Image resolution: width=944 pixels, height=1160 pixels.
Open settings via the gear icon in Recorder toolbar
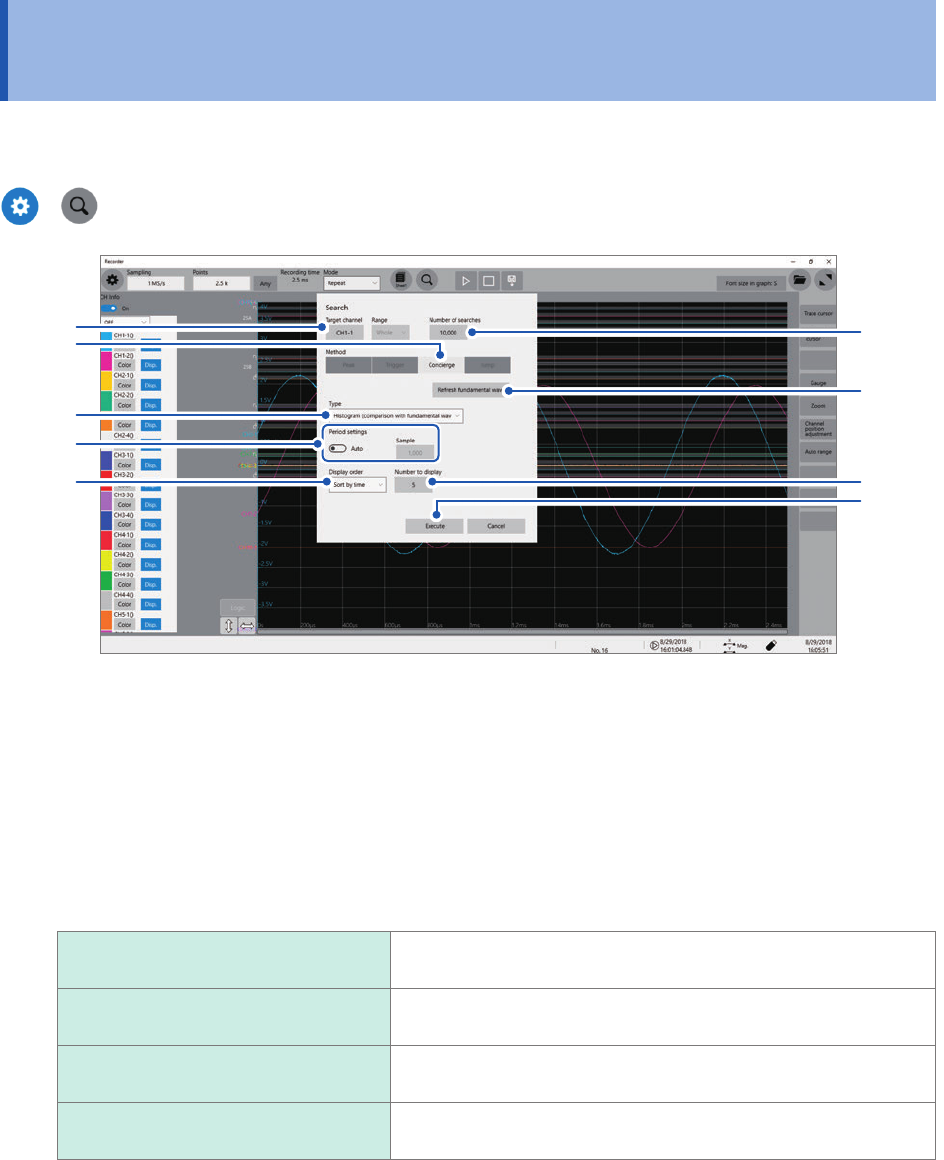pyautogui.click(x=112, y=280)
